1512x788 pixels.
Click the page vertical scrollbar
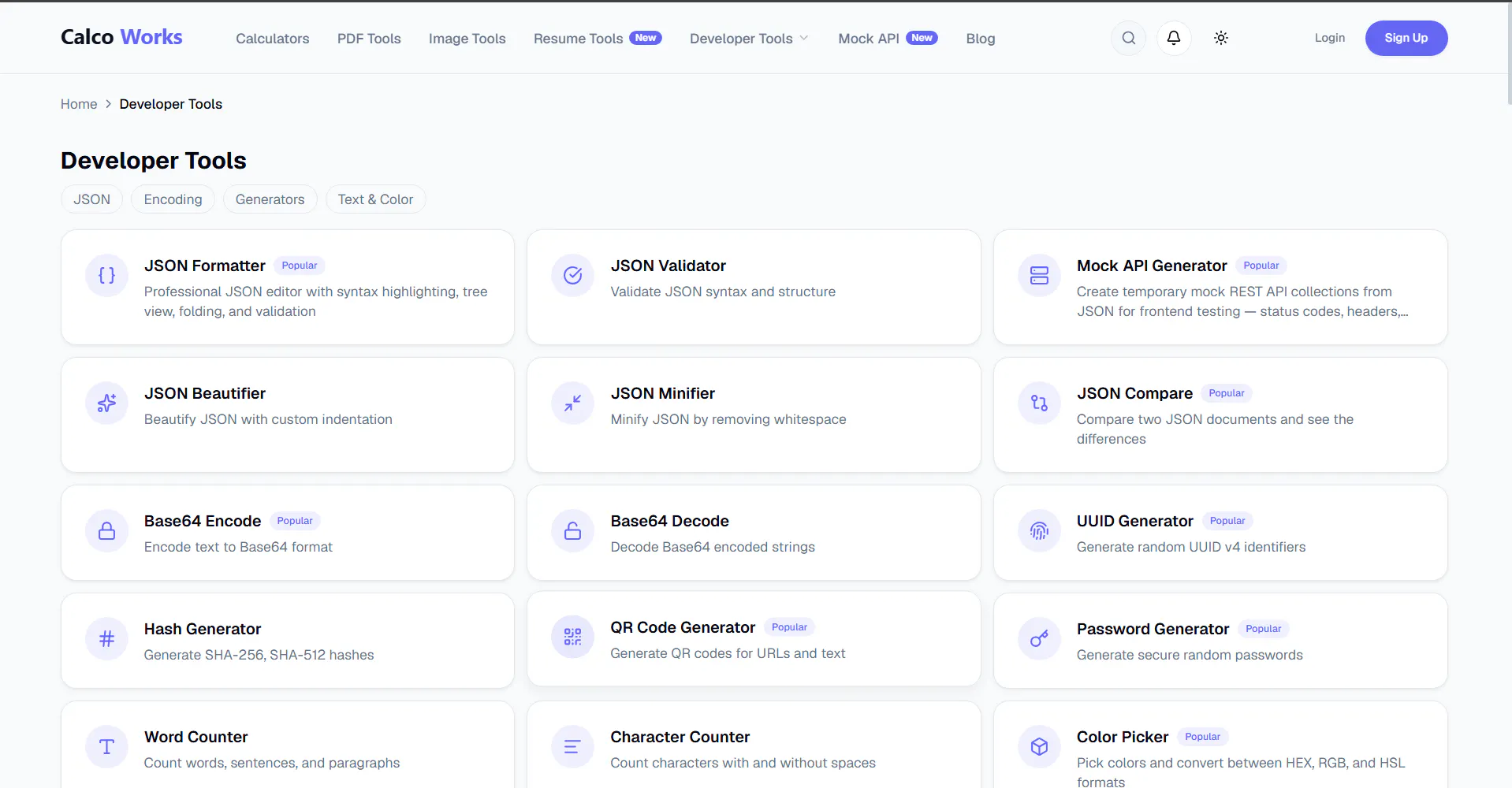pyautogui.click(x=1509, y=55)
